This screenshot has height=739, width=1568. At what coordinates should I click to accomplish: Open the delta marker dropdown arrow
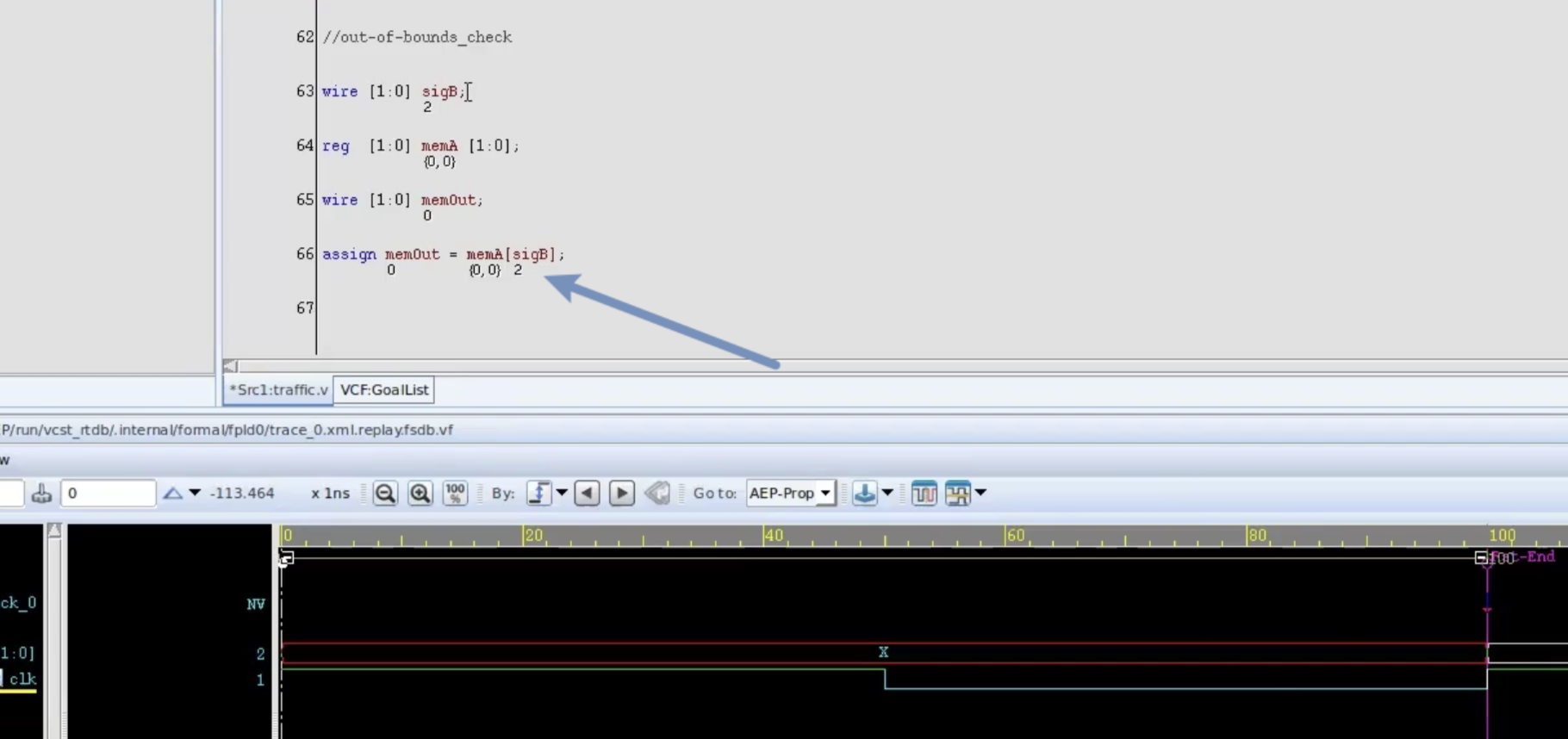pyautogui.click(x=195, y=493)
